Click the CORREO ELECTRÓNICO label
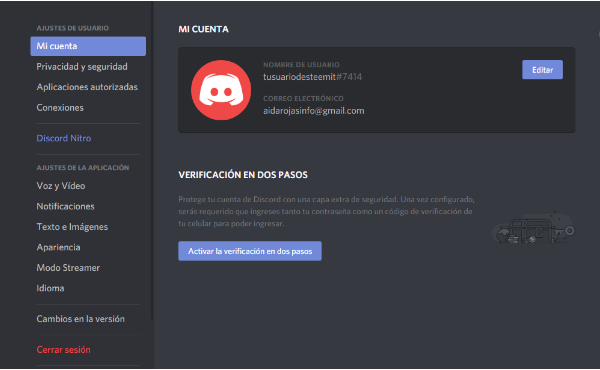 tap(303, 98)
